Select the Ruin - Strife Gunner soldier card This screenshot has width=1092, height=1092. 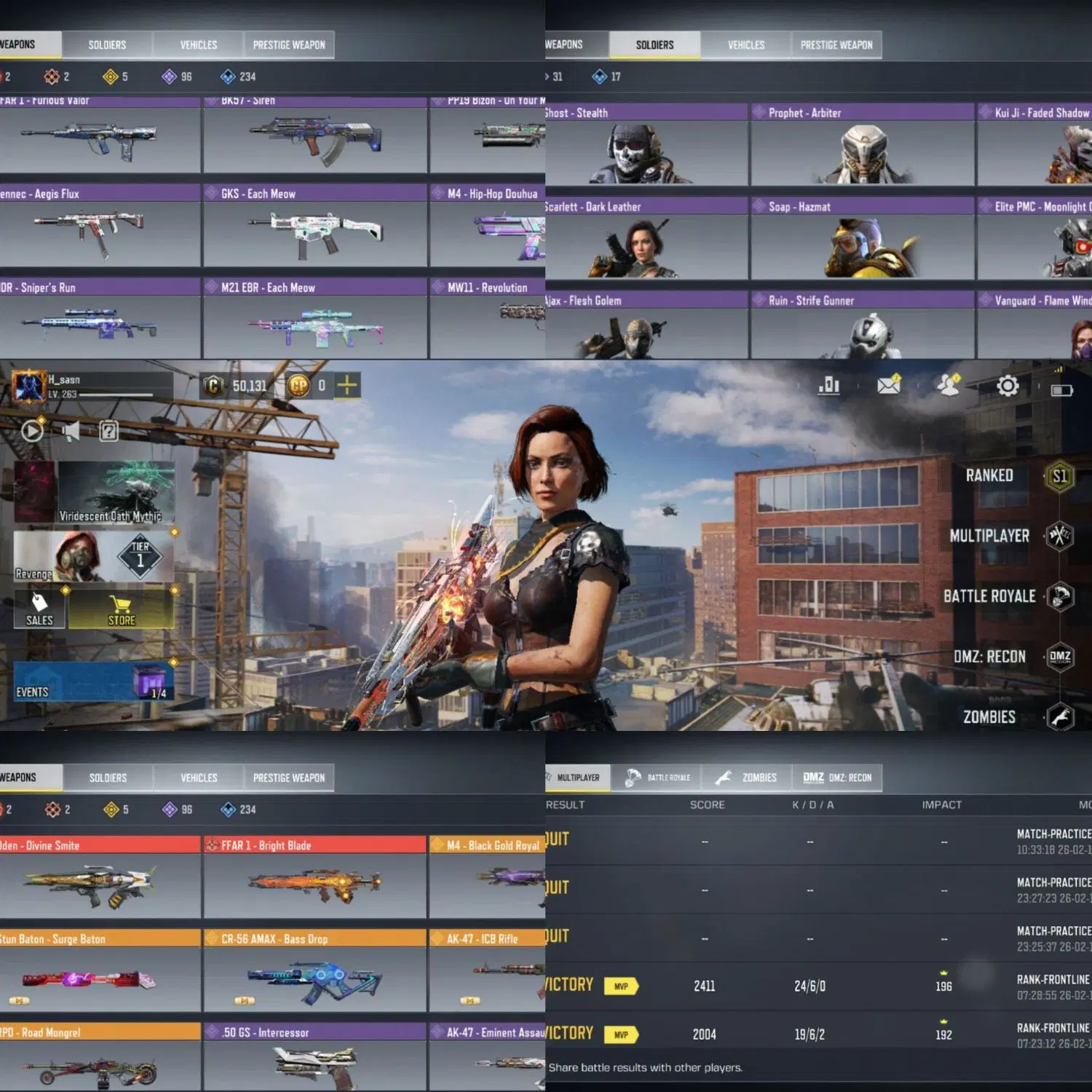(x=863, y=325)
